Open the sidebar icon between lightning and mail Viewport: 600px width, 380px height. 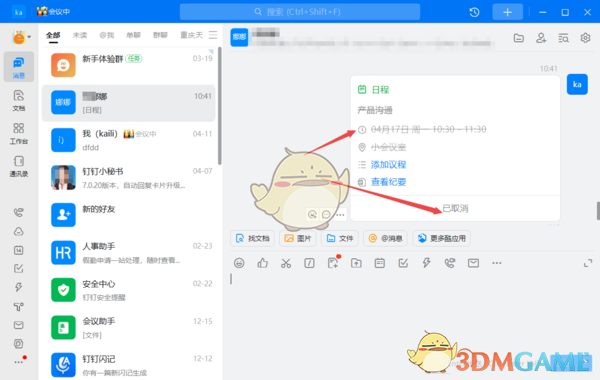coord(18,306)
